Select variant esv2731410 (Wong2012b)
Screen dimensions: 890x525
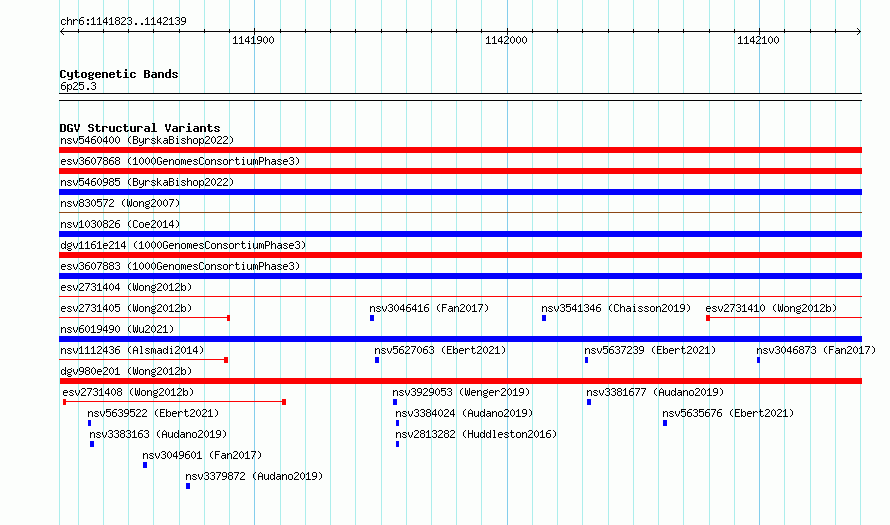click(x=771, y=308)
